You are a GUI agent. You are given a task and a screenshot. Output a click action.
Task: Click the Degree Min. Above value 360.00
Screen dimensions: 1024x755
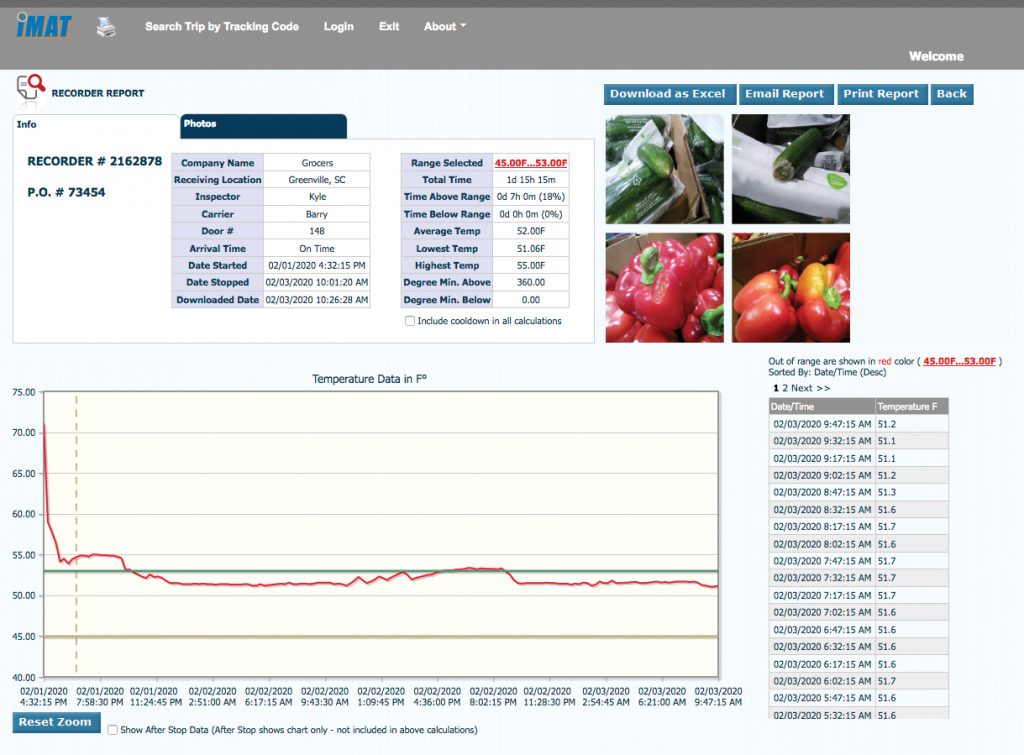coord(531,283)
